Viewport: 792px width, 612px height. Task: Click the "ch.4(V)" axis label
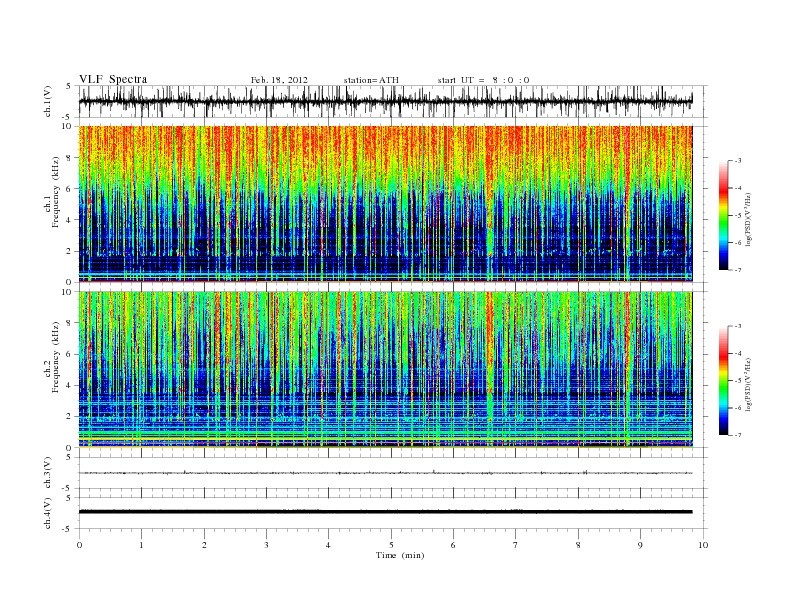tap(48, 513)
